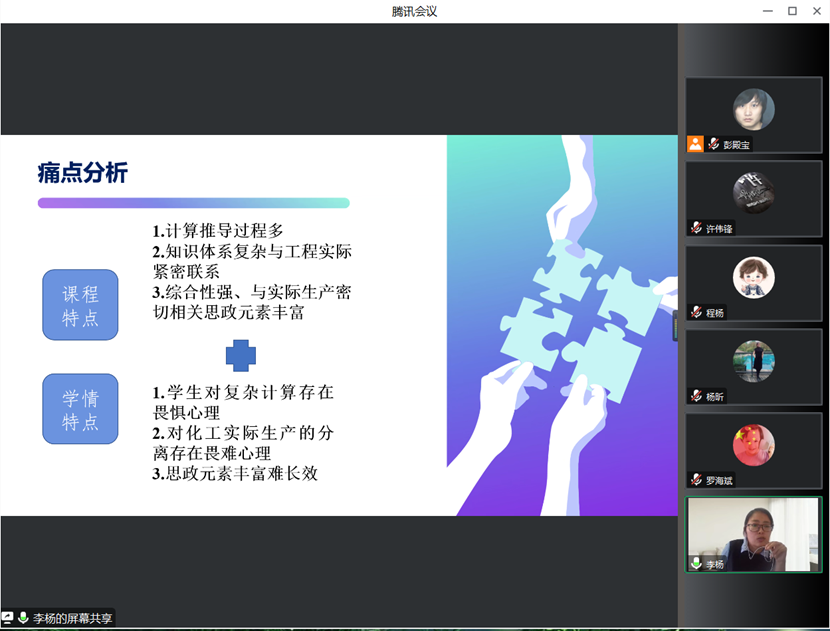
Task: Select 罗海斌's flag avatar thumbnail
Action: [x=753, y=445]
